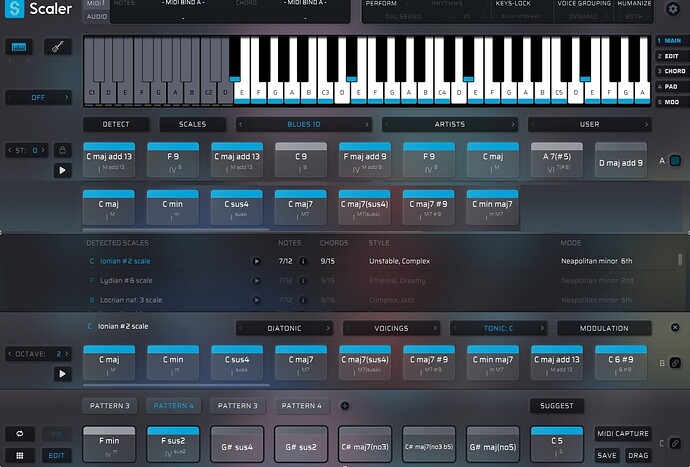690x467 pixels.
Task: Toggle KEYS-LOCK mode
Action: [513, 4]
